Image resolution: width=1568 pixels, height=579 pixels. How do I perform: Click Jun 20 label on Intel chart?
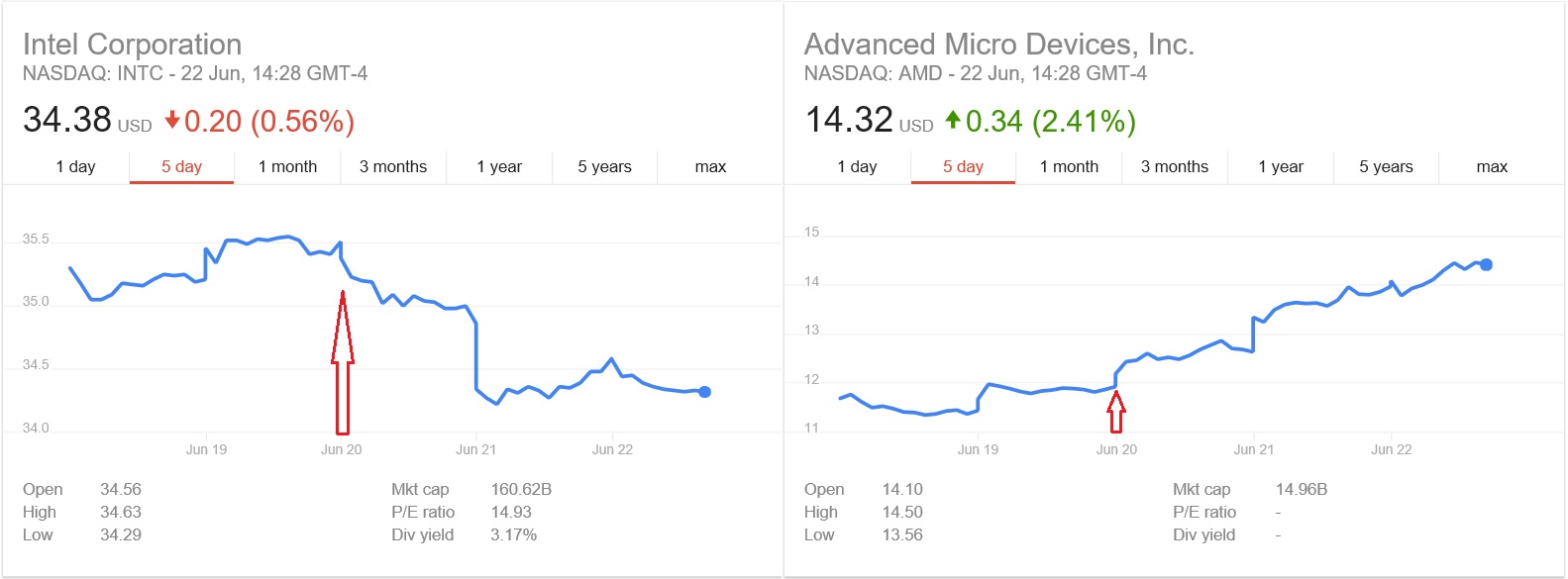pos(342,449)
